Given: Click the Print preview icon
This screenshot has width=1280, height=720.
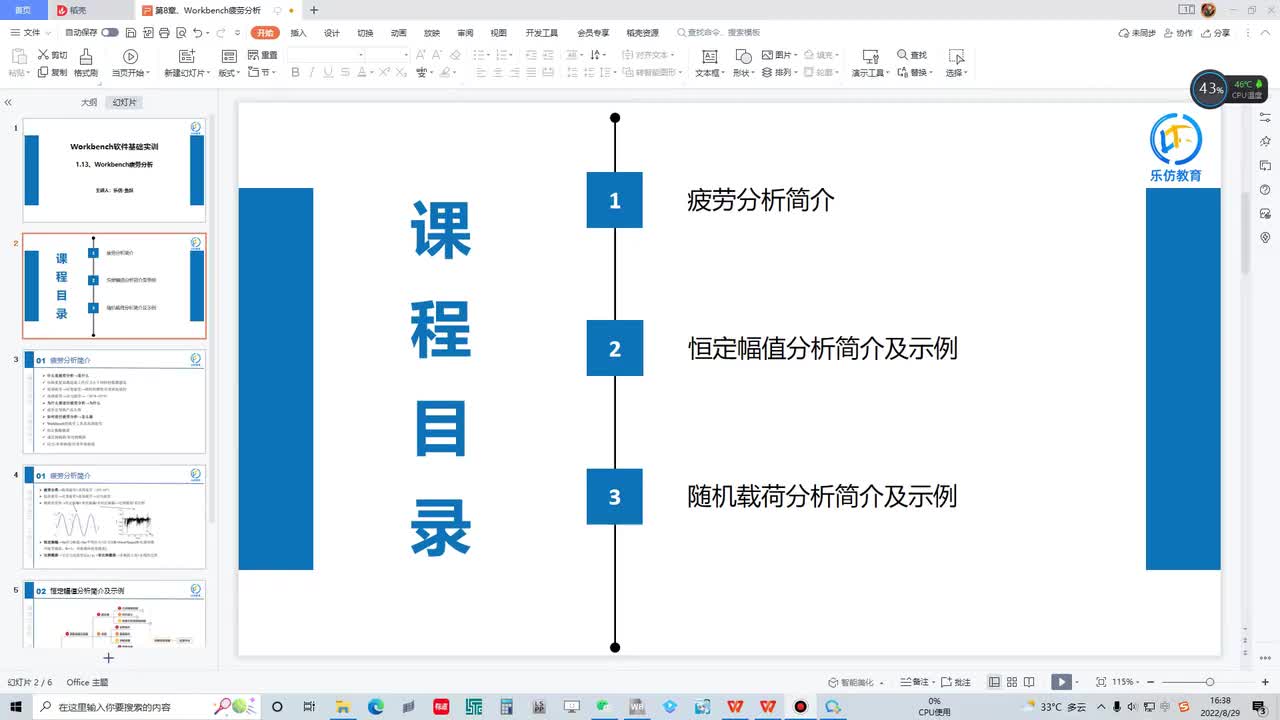Looking at the screenshot, I should 179,33.
